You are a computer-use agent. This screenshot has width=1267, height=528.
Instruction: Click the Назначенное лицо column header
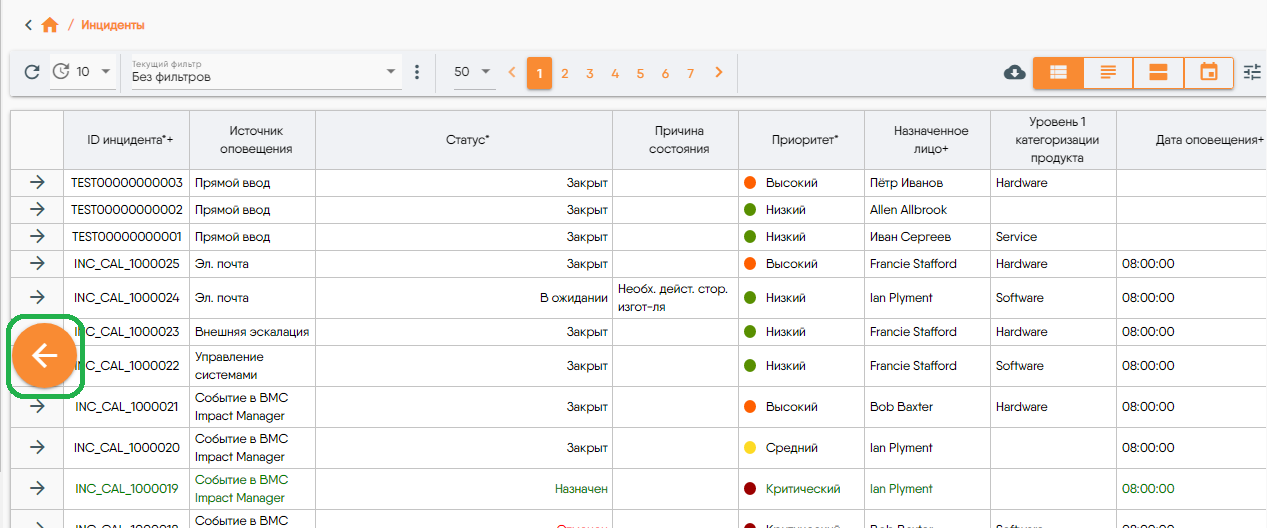(927, 140)
